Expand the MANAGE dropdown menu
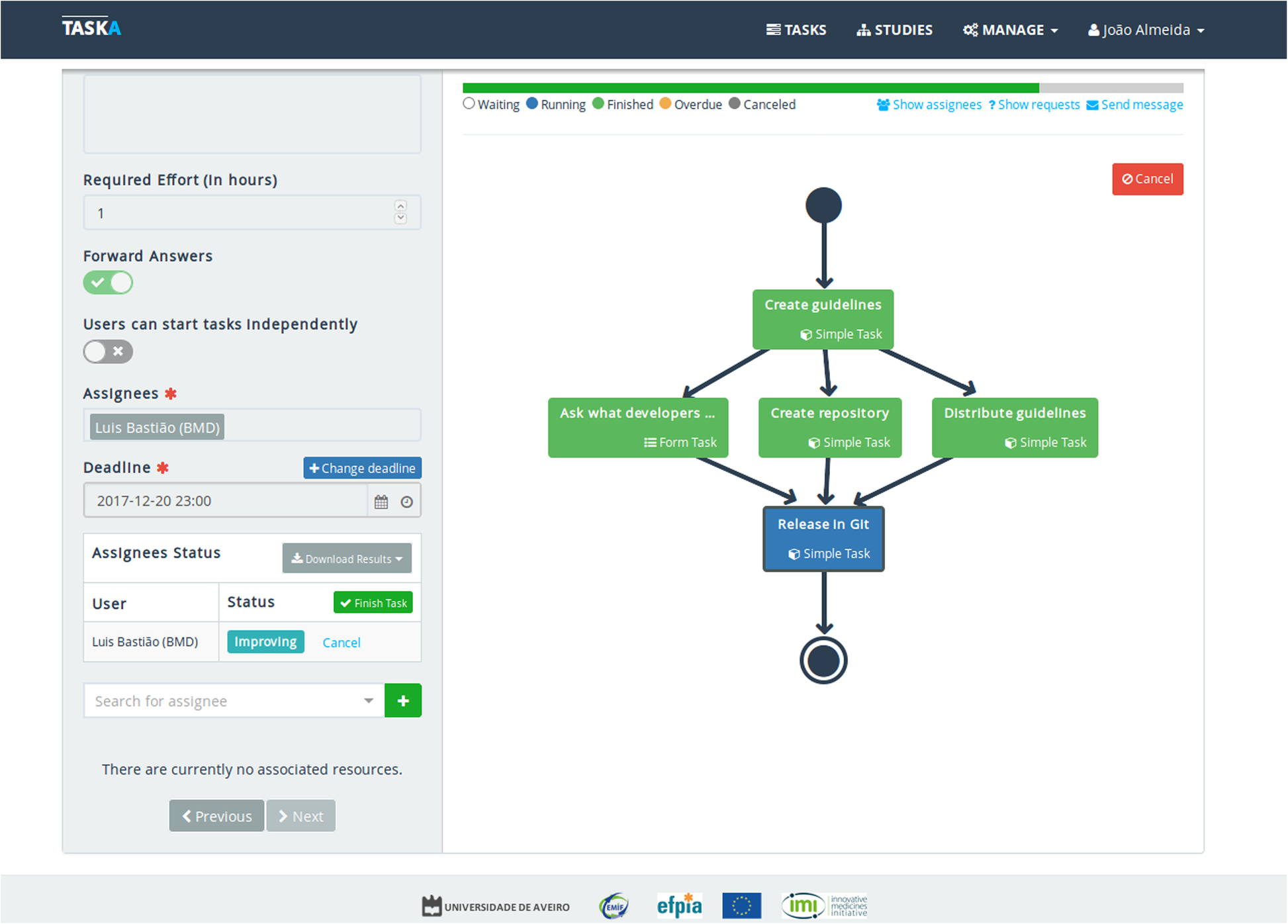Image resolution: width=1288 pixels, height=924 pixels. click(1010, 30)
